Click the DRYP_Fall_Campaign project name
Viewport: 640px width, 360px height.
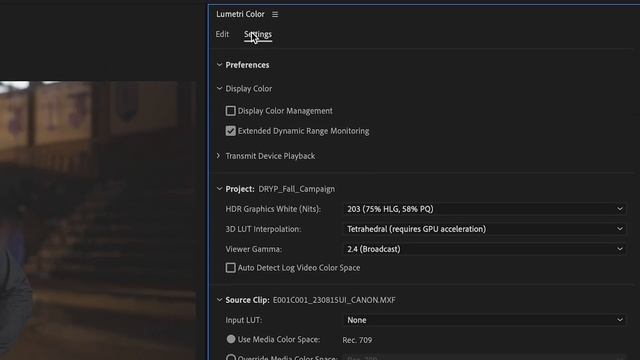coord(297,189)
